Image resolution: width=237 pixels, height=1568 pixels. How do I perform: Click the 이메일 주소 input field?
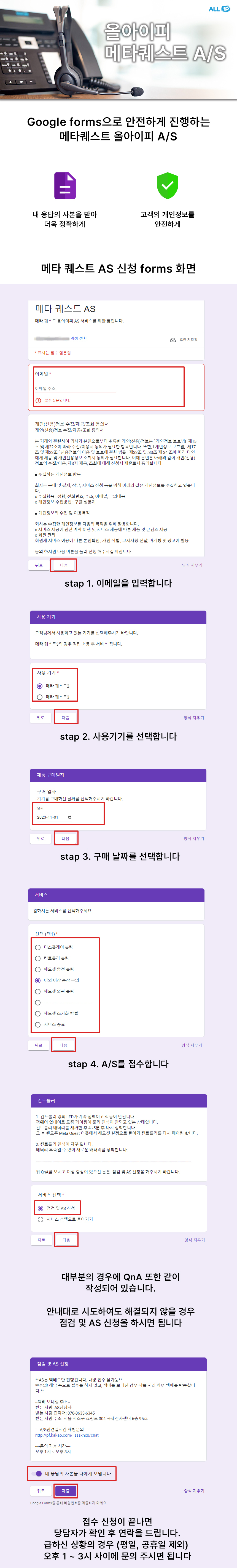point(75,389)
